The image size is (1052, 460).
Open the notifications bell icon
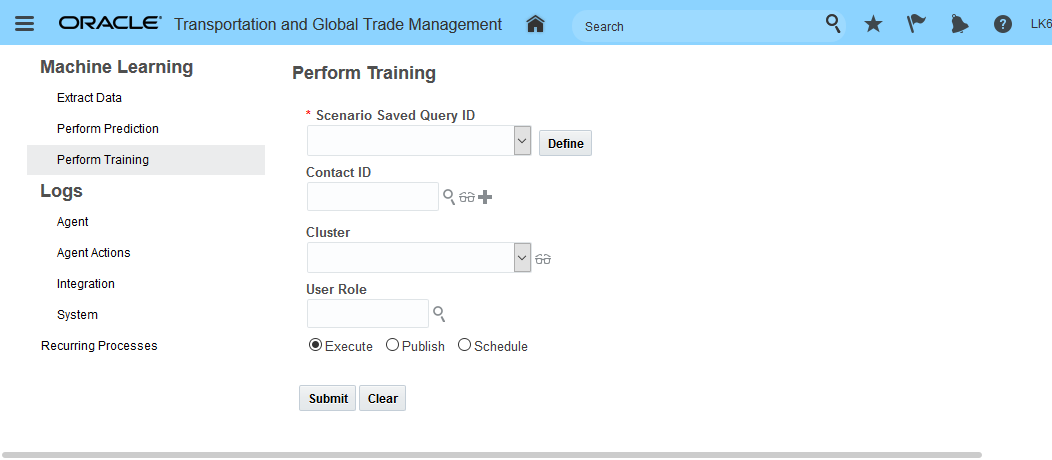pyautogui.click(x=959, y=24)
